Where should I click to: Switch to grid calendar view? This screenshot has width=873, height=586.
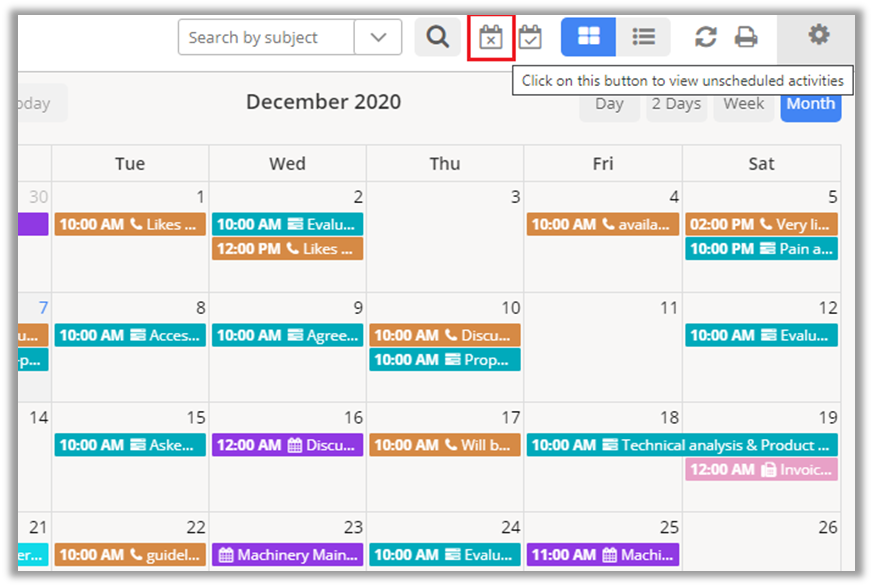588,37
